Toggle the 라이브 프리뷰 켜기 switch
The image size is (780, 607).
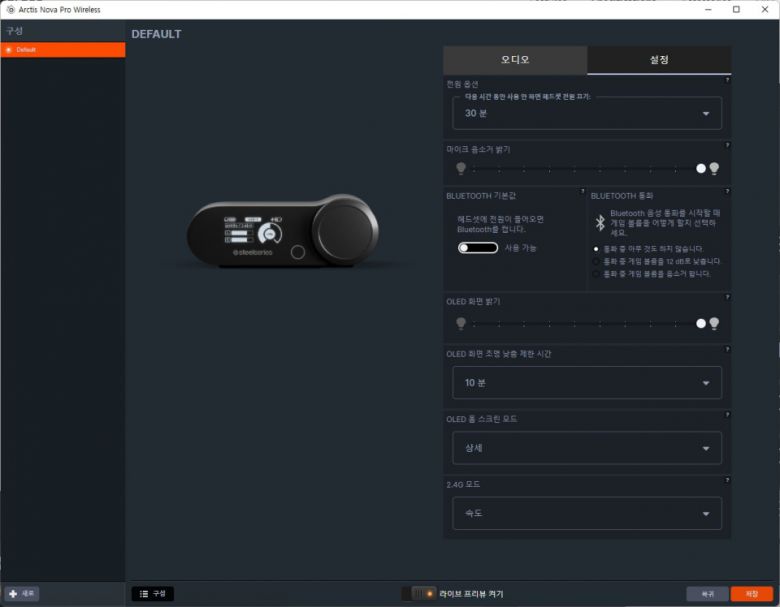pos(419,594)
